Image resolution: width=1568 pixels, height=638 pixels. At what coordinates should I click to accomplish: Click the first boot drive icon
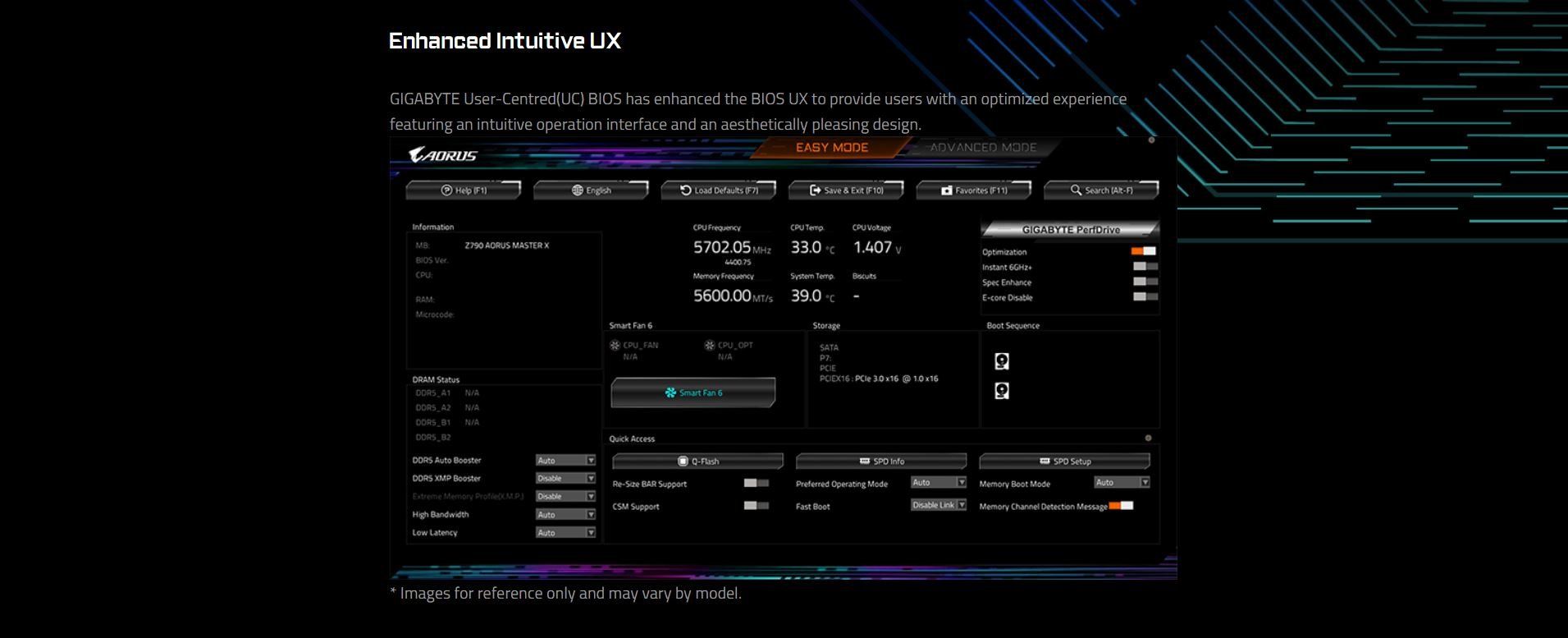(1002, 361)
